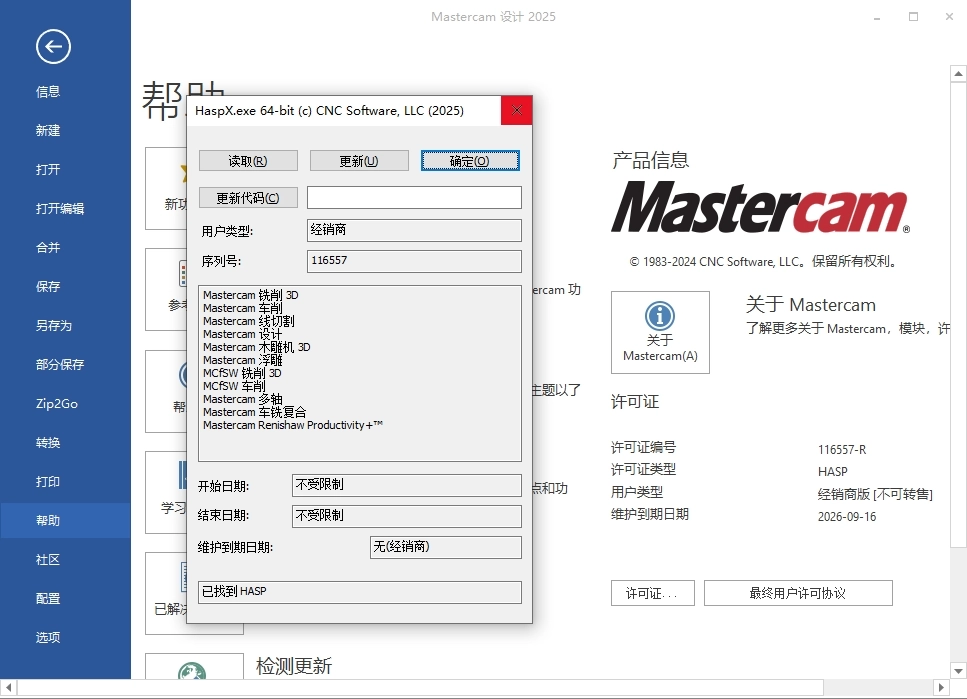This screenshot has width=967, height=699.
Task: Open the 配置 menu entry
Action: tap(48, 599)
